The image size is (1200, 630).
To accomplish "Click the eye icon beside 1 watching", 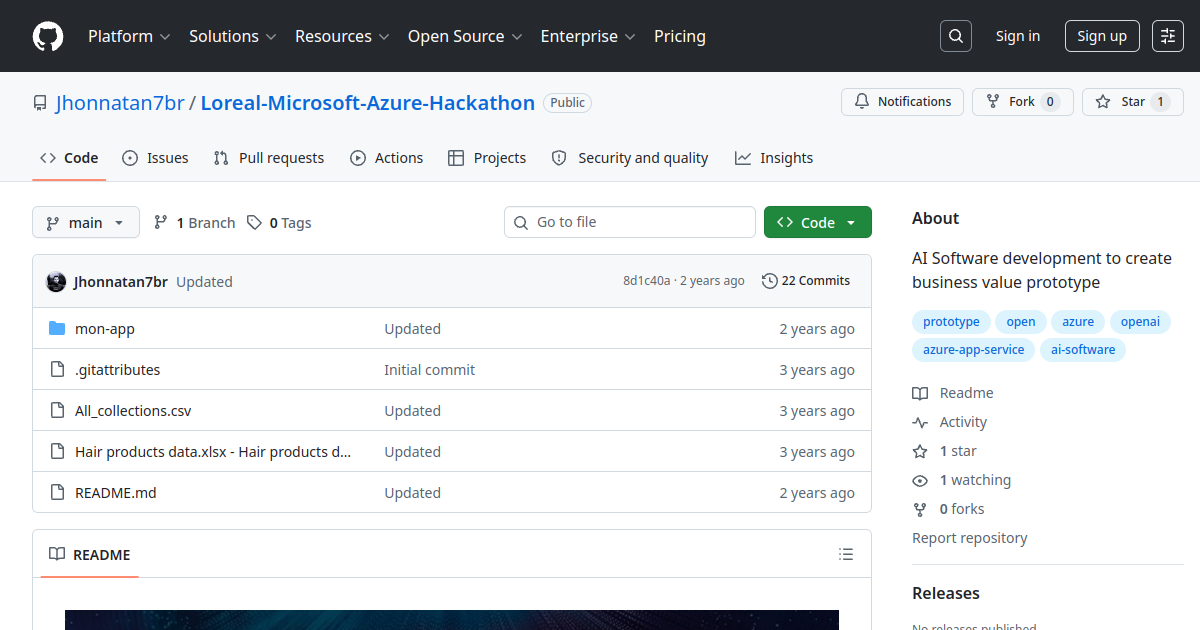I will [920, 480].
